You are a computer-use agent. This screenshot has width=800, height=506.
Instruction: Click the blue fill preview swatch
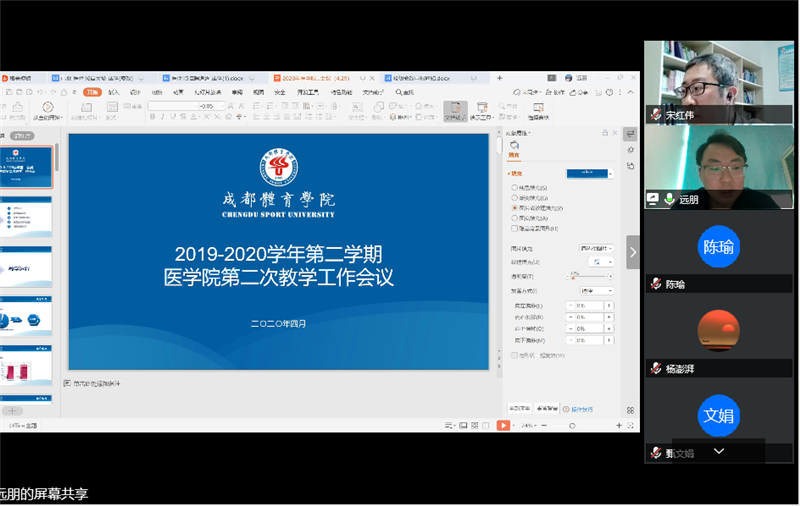587,173
